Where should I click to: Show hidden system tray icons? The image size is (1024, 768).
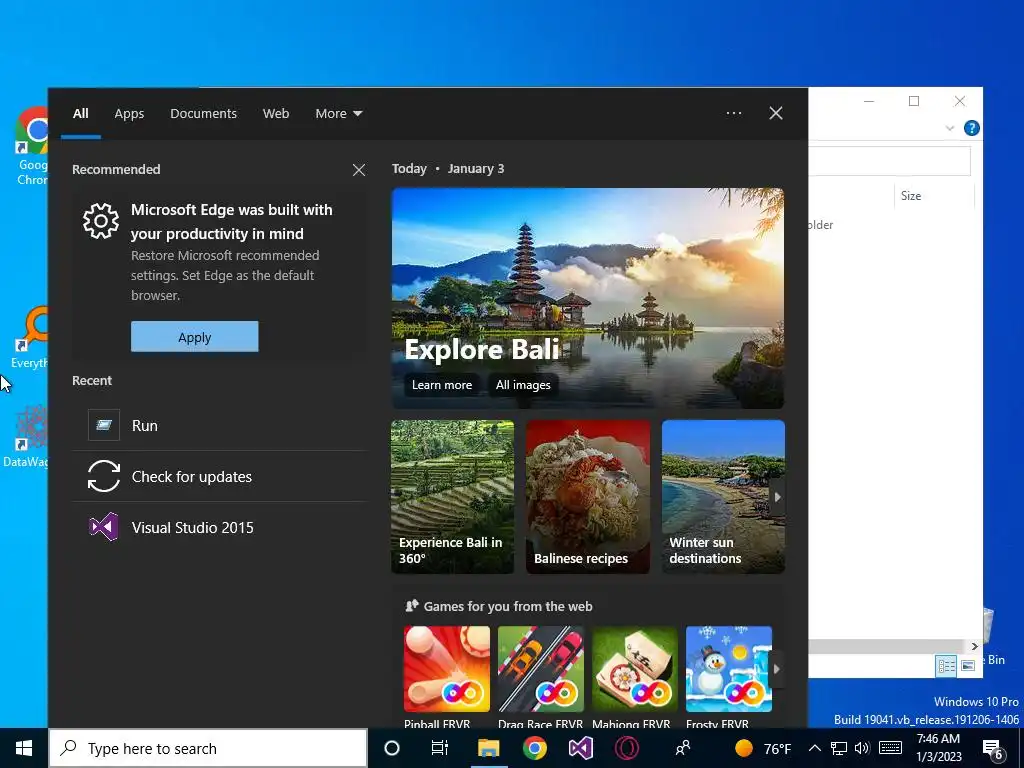pos(814,748)
